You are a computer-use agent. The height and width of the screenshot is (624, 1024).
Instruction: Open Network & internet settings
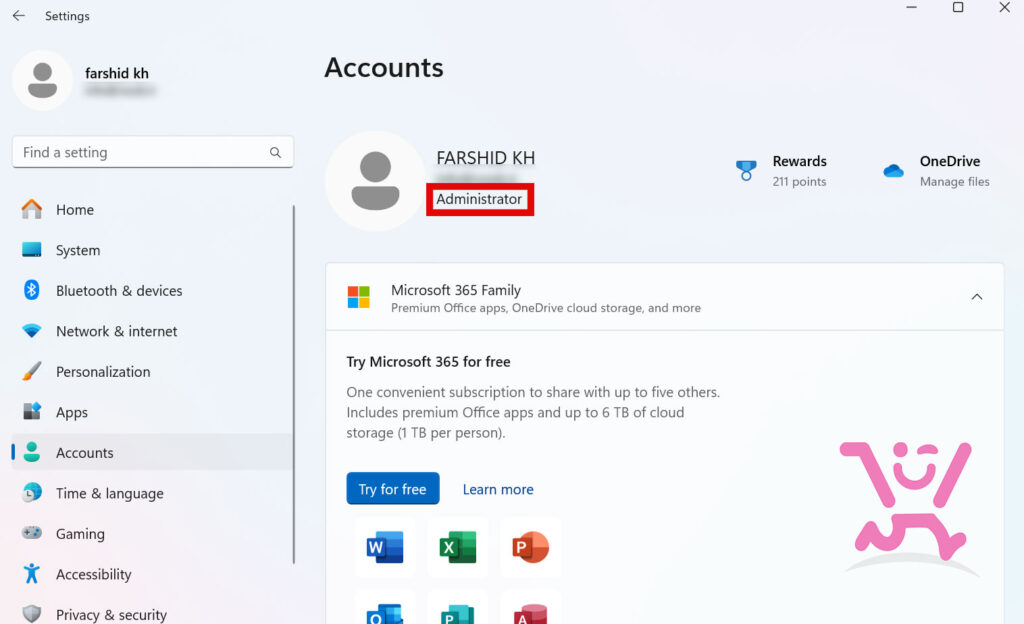pyautogui.click(x=153, y=331)
